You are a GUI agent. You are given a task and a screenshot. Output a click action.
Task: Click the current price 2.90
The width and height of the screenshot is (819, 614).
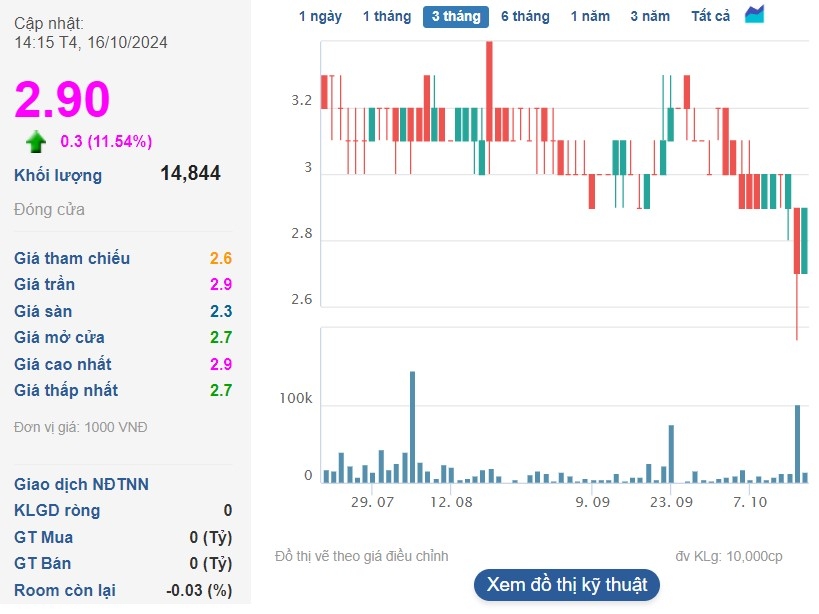click(x=62, y=99)
